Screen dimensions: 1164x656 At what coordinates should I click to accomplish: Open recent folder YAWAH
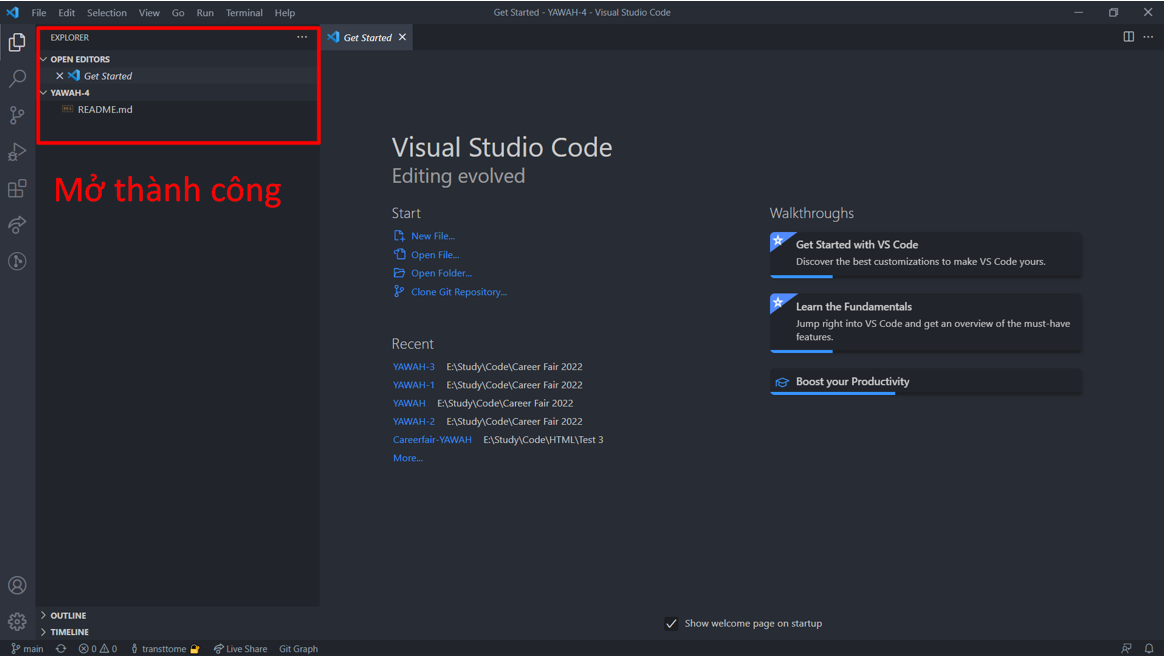tap(409, 403)
